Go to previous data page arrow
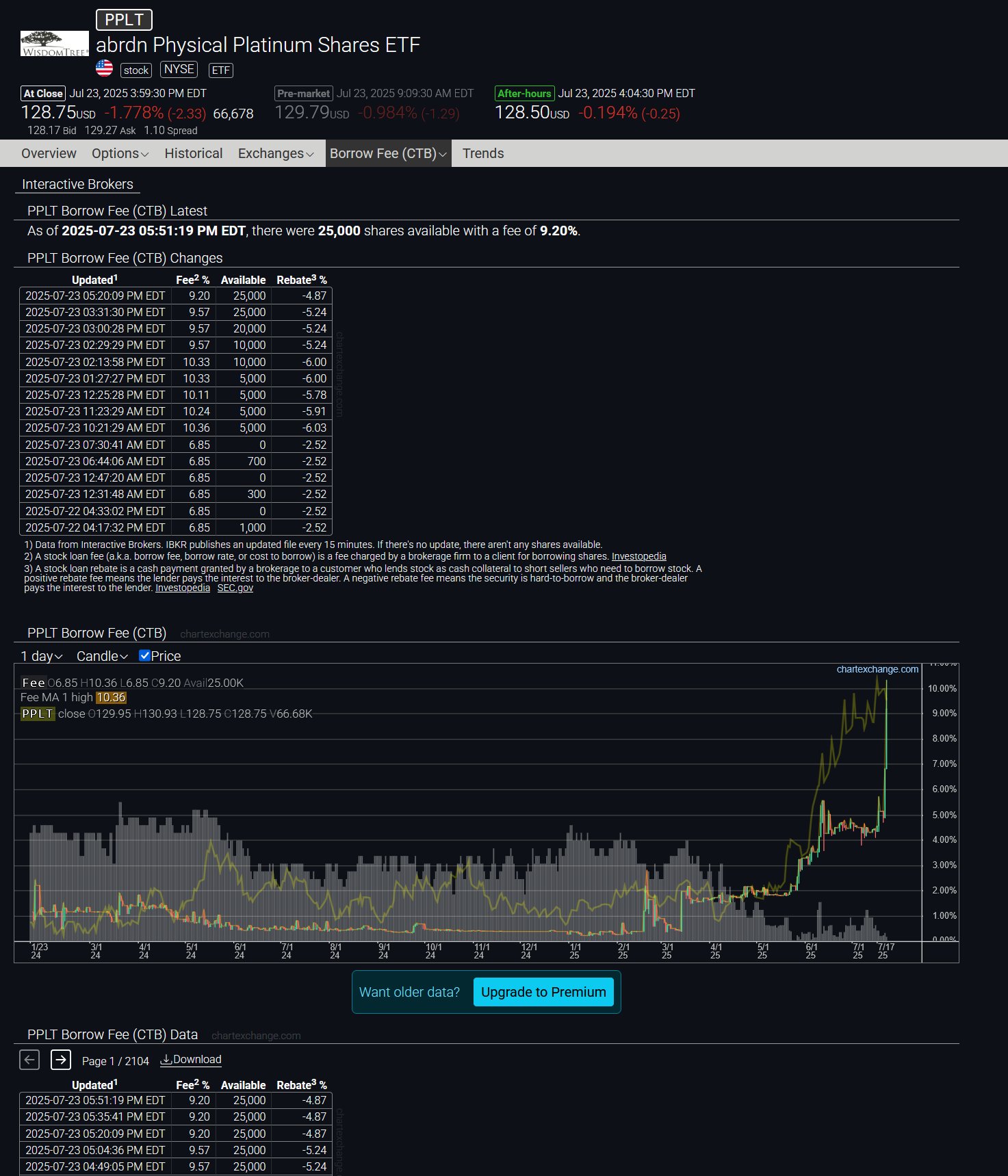The image size is (1008, 1176). (x=29, y=1060)
